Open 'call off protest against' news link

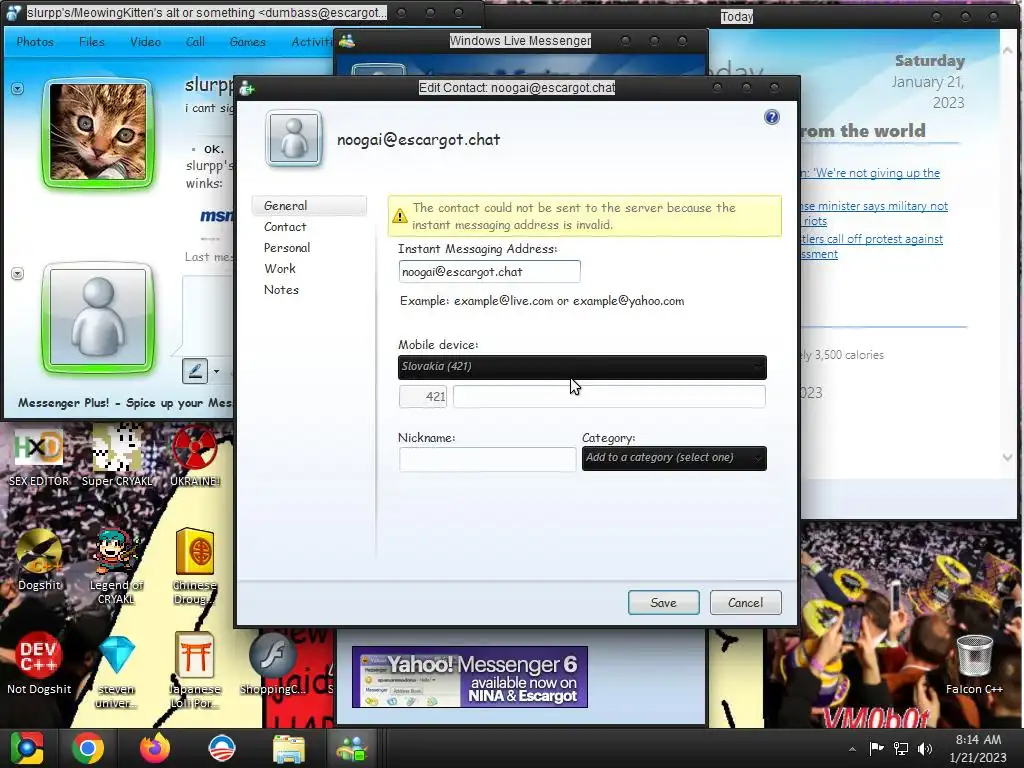872,246
